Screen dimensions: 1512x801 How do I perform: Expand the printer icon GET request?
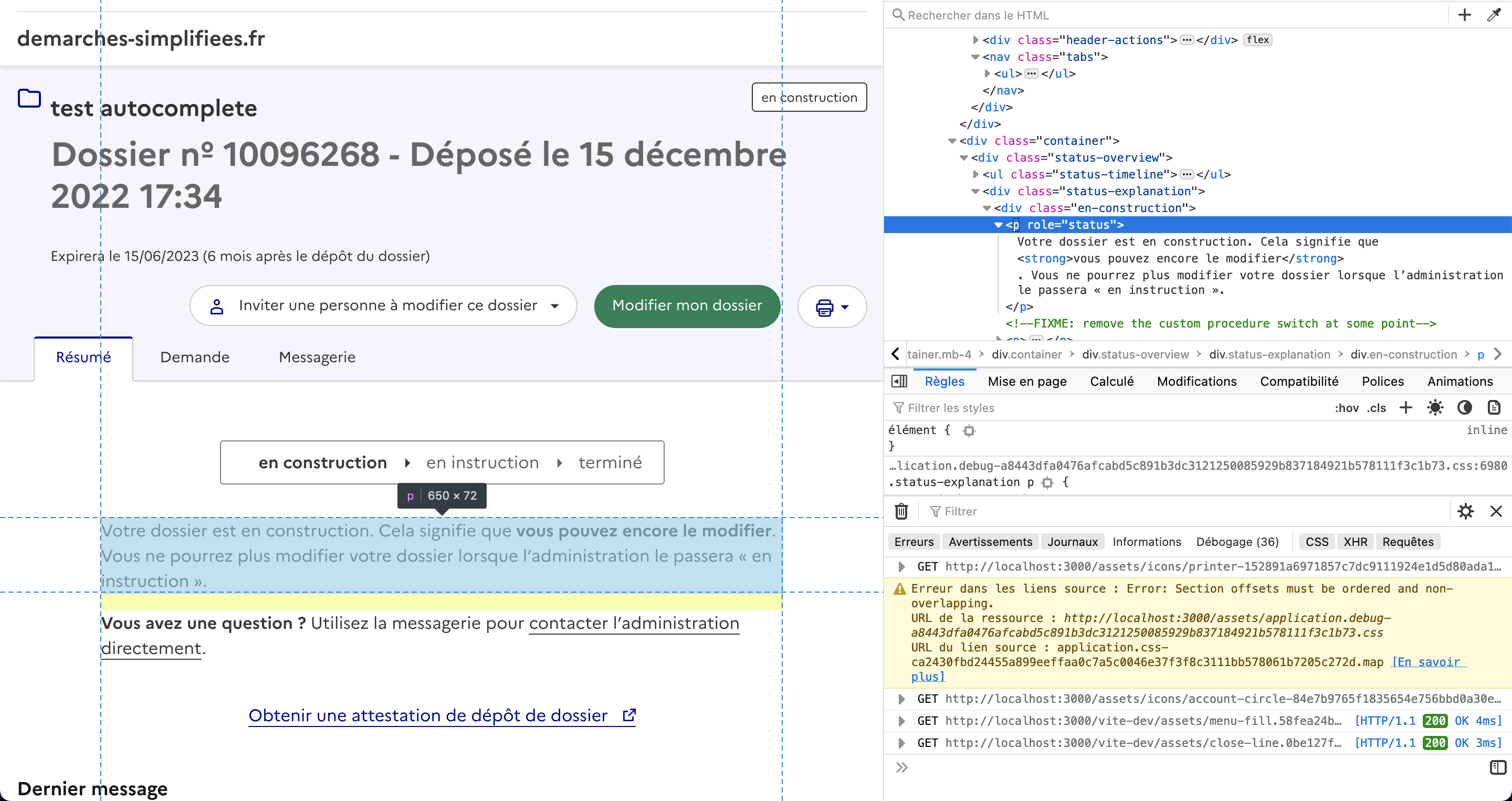(901, 567)
